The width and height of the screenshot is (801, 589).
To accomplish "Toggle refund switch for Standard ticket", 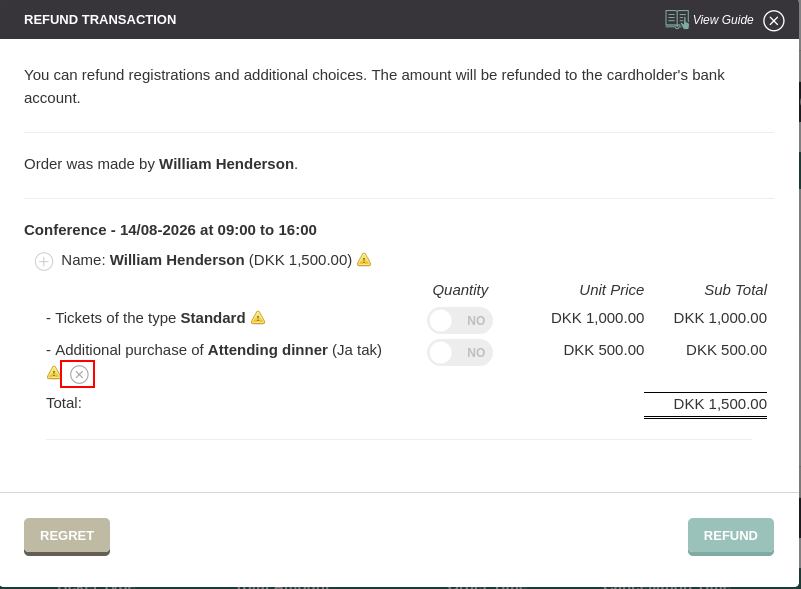I will 460,320.
